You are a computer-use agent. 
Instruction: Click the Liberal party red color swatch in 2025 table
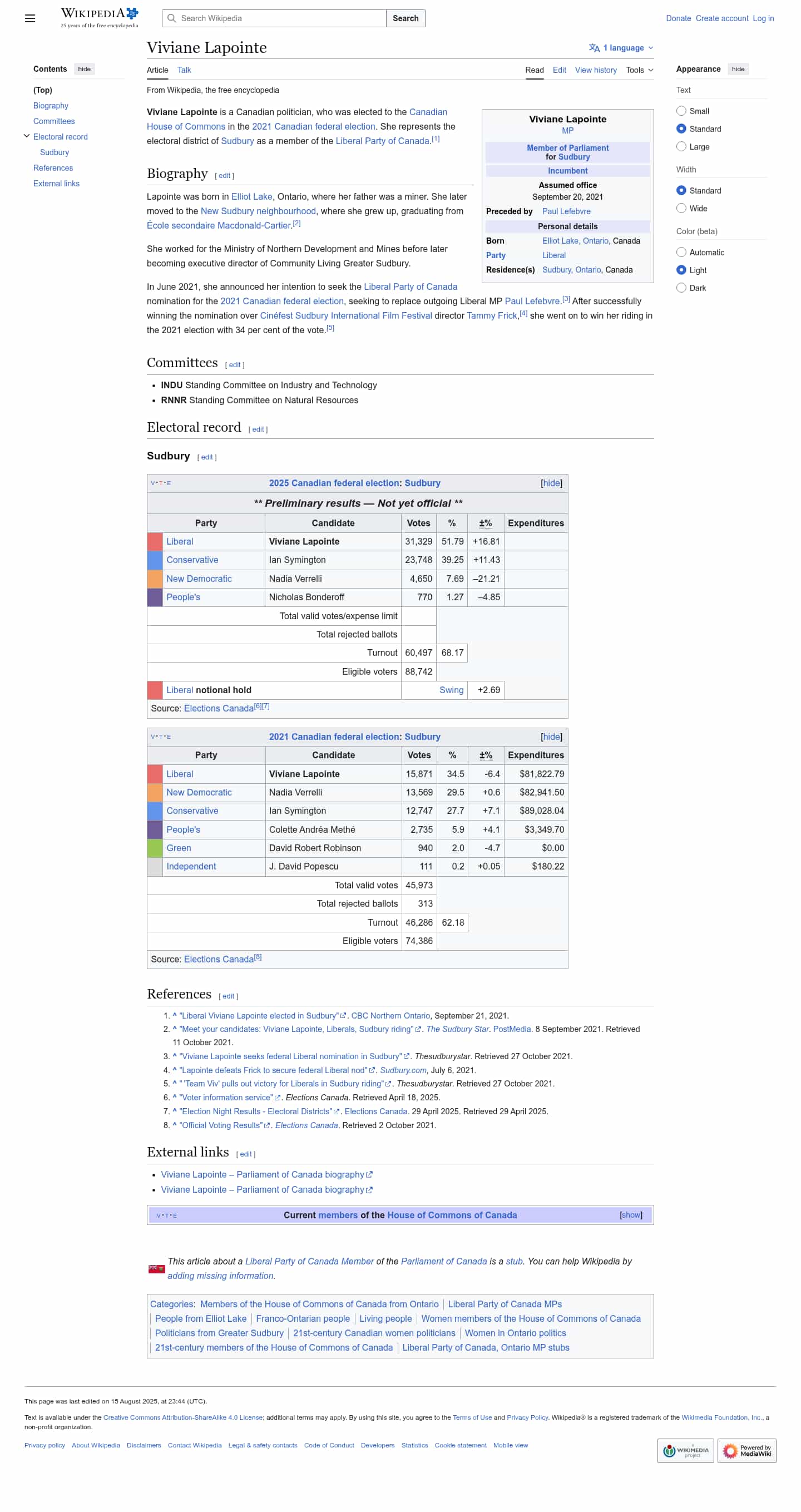(x=154, y=542)
